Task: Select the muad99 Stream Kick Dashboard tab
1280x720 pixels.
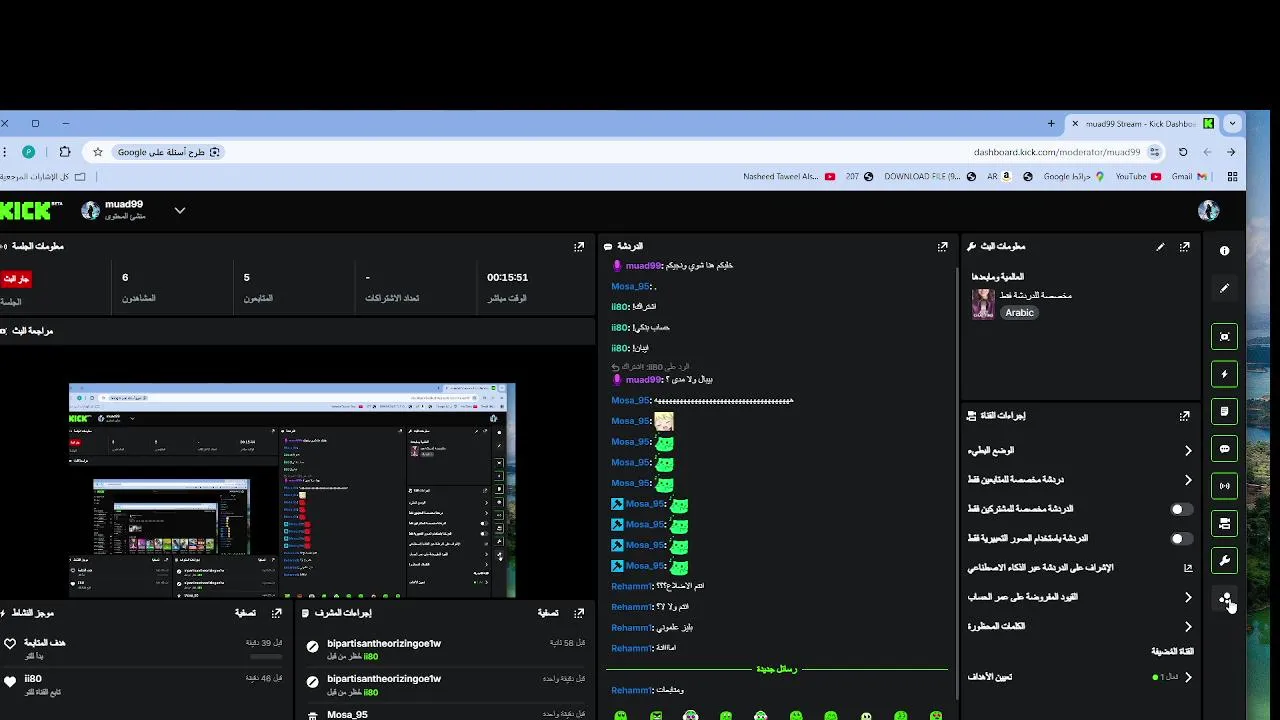Action: click(x=1143, y=123)
